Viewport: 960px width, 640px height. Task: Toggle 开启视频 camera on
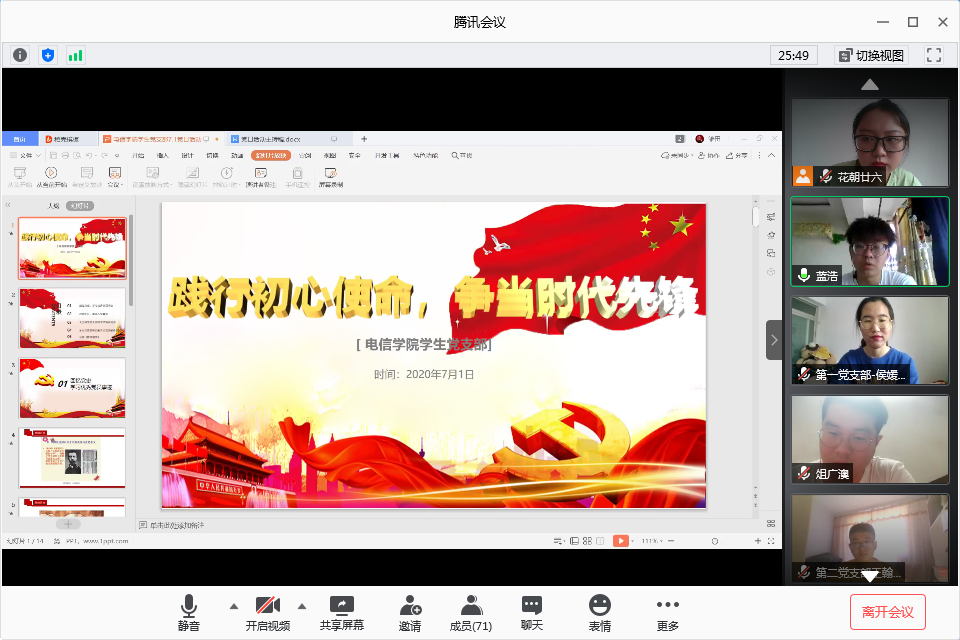[267, 612]
